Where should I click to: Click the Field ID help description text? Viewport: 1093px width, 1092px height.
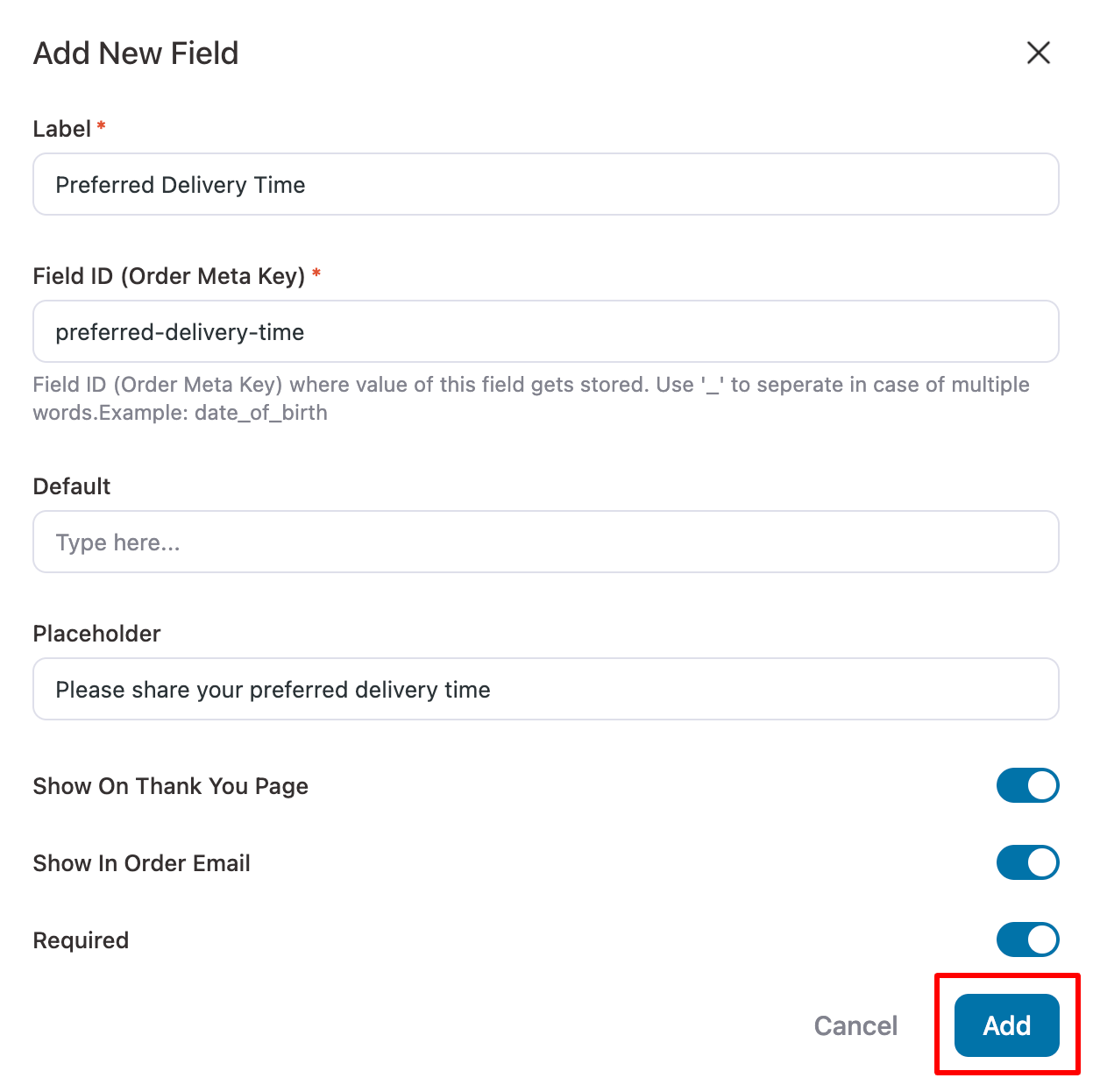[x=531, y=399]
